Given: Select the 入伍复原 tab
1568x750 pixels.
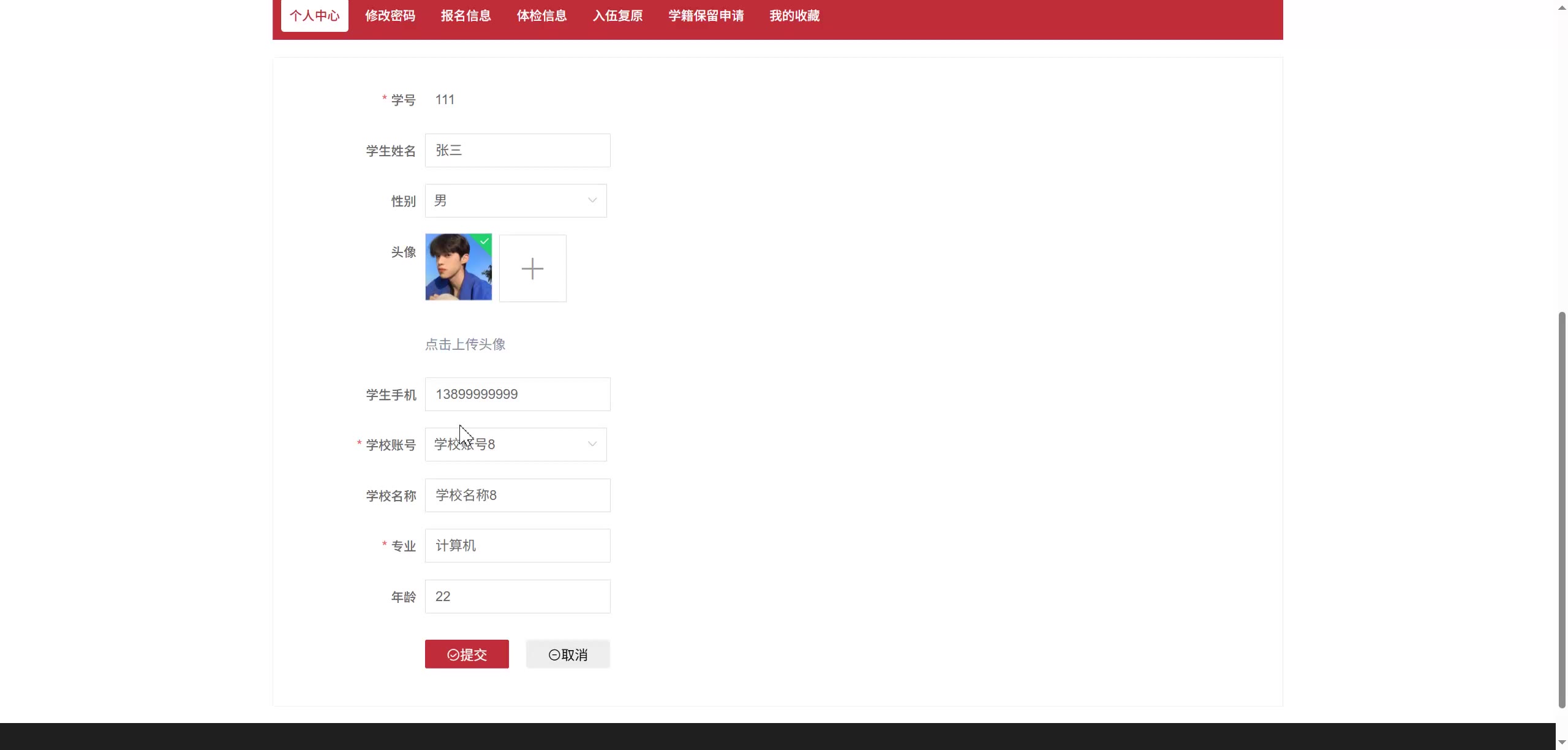Looking at the screenshot, I should (x=617, y=16).
